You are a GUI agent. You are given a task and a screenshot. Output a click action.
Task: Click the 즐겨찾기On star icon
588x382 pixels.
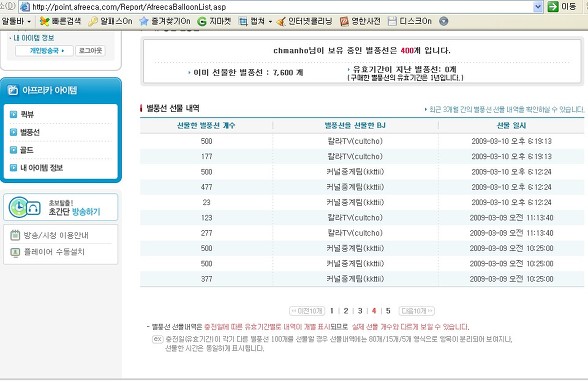tap(144, 21)
